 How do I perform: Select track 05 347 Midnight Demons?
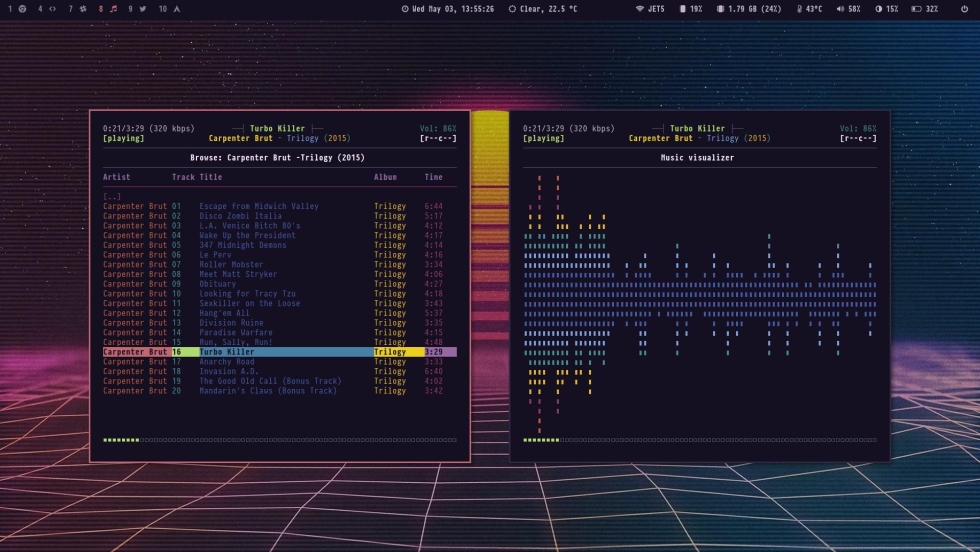[280, 245]
